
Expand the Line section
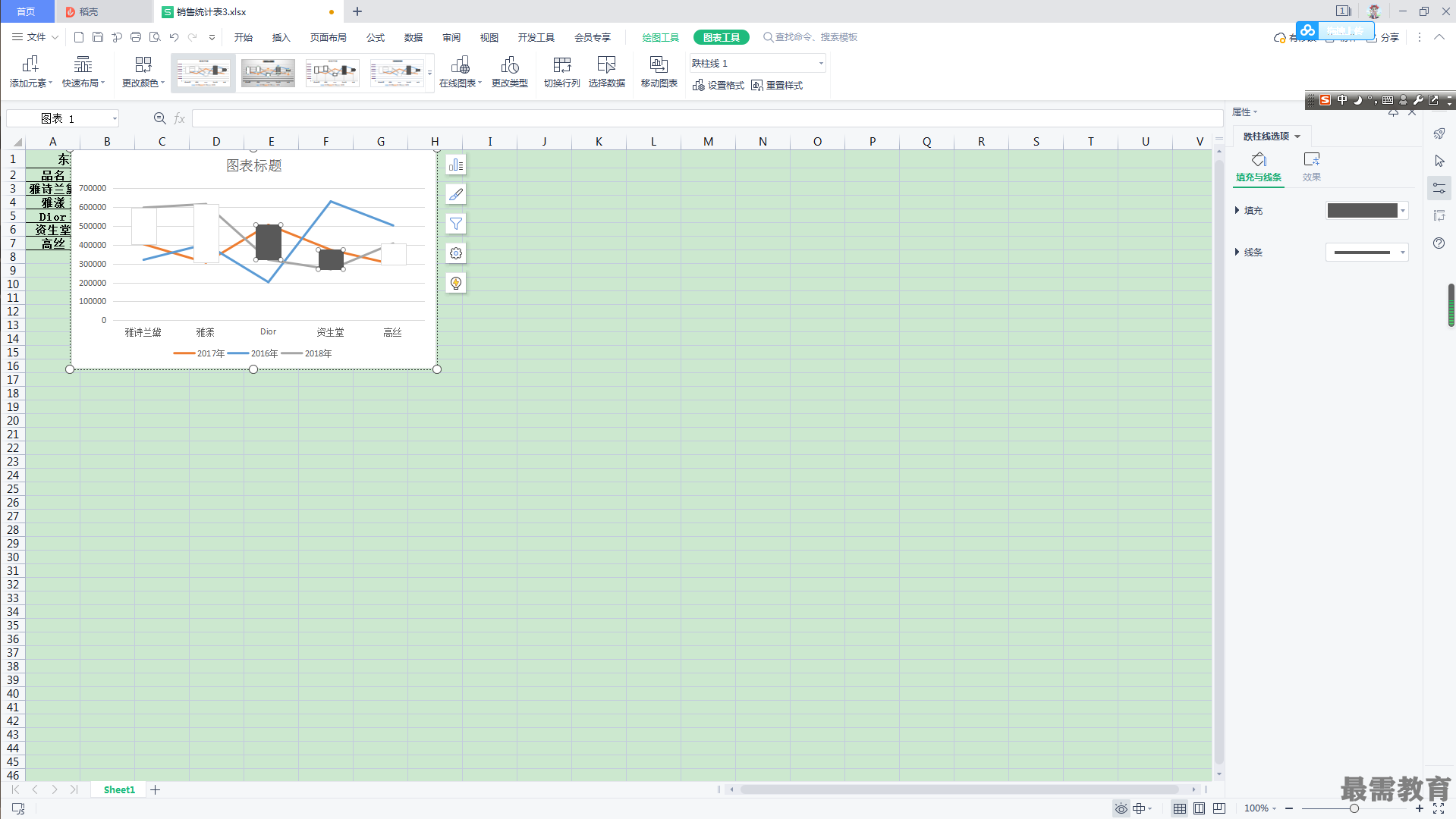coord(1249,252)
